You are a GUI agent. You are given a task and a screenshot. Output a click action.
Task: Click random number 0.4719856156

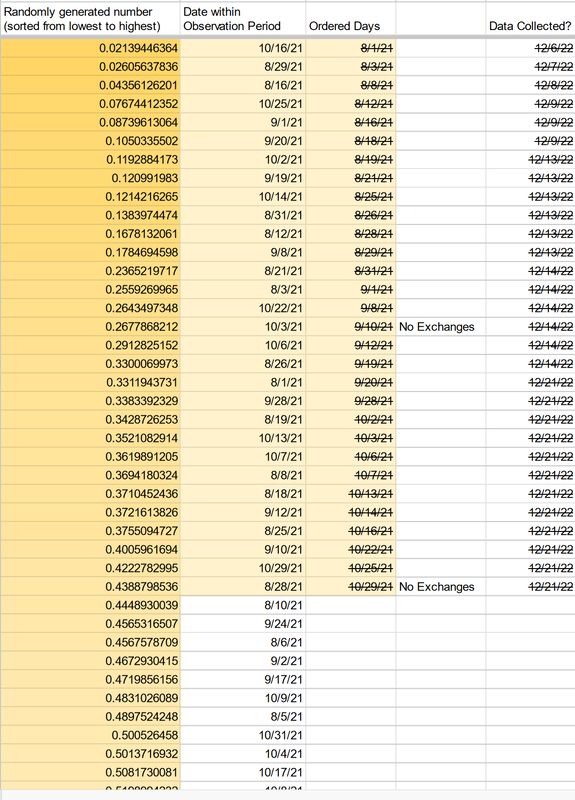click(x=90, y=680)
